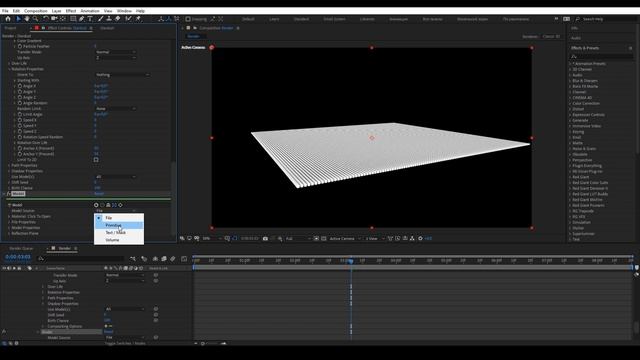
Task: Click the leftmost icon in viewer bottom bar
Action: (182, 238)
